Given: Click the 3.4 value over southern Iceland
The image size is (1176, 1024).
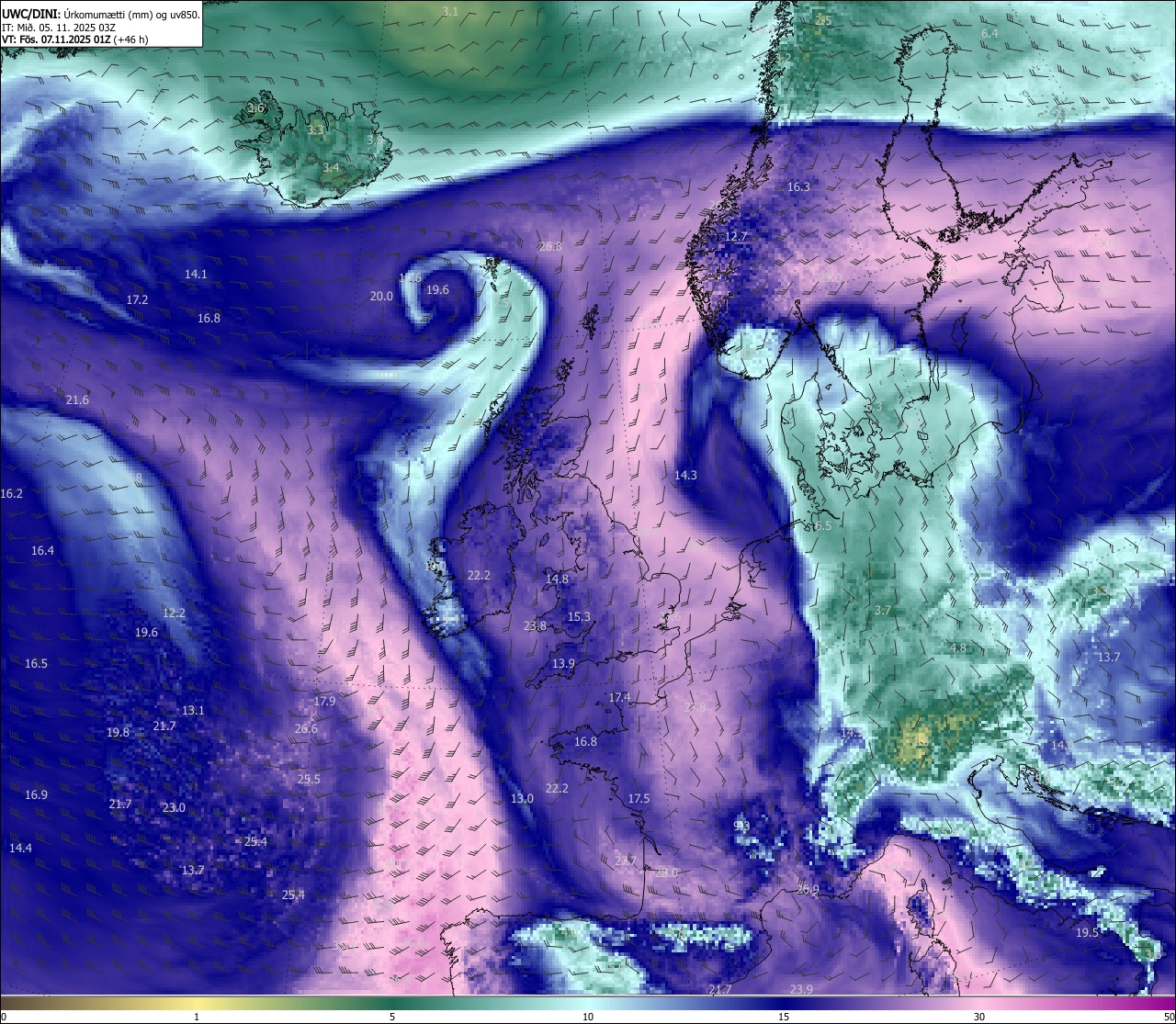Looking at the screenshot, I should [331, 168].
